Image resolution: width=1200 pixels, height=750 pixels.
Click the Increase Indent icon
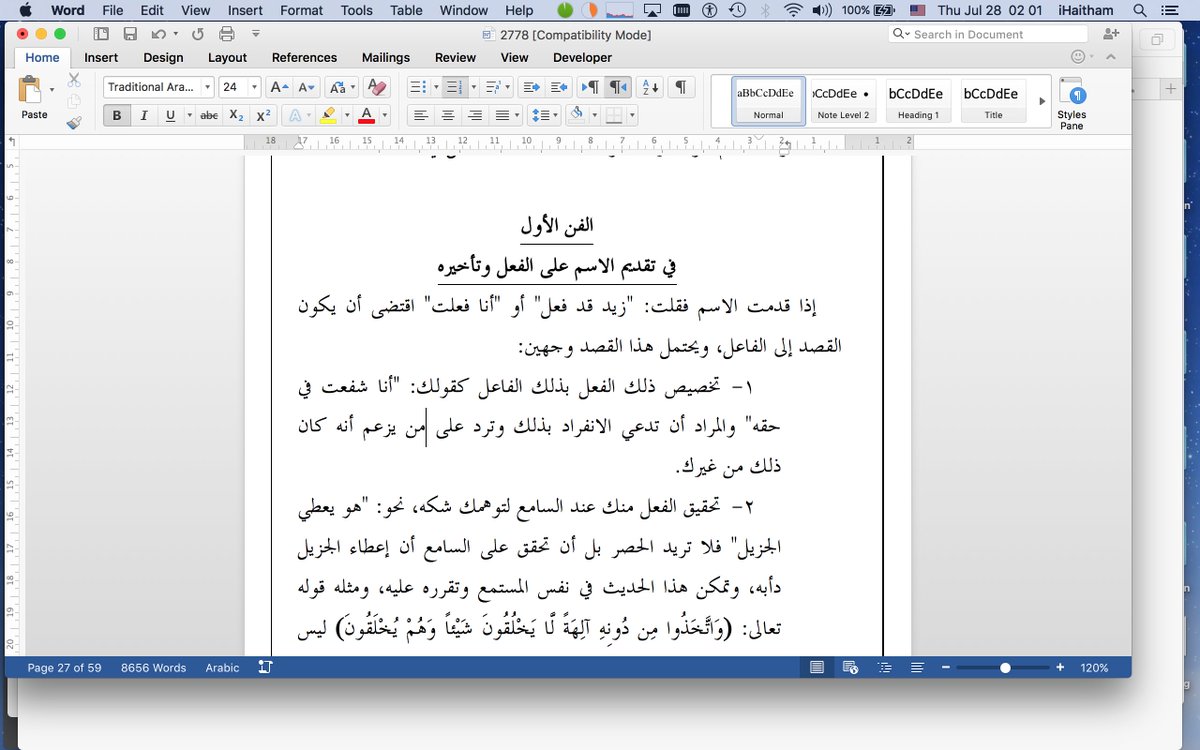tap(531, 87)
